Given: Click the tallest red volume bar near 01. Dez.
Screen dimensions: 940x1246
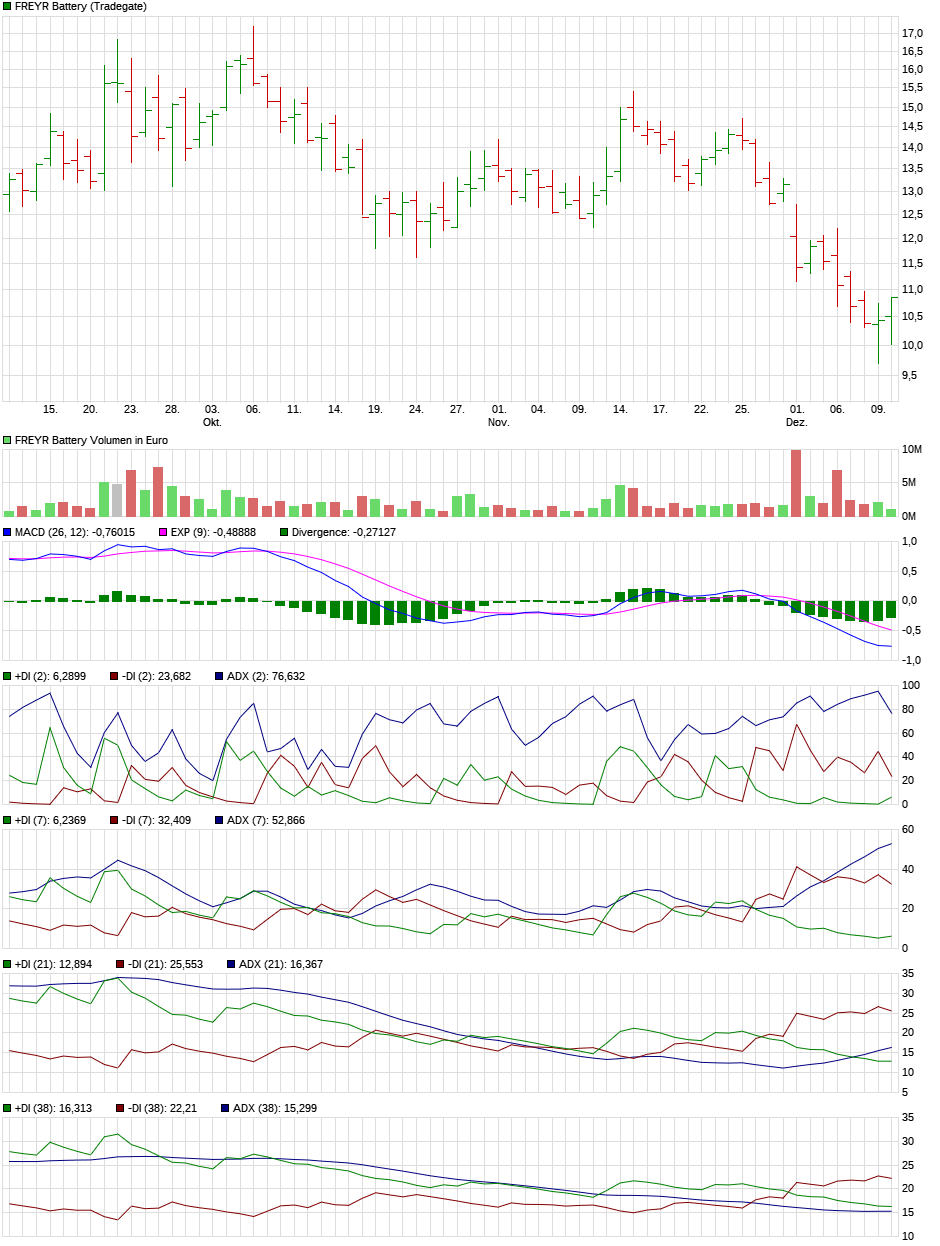Looking at the screenshot, I should pyautogui.click(x=796, y=483).
